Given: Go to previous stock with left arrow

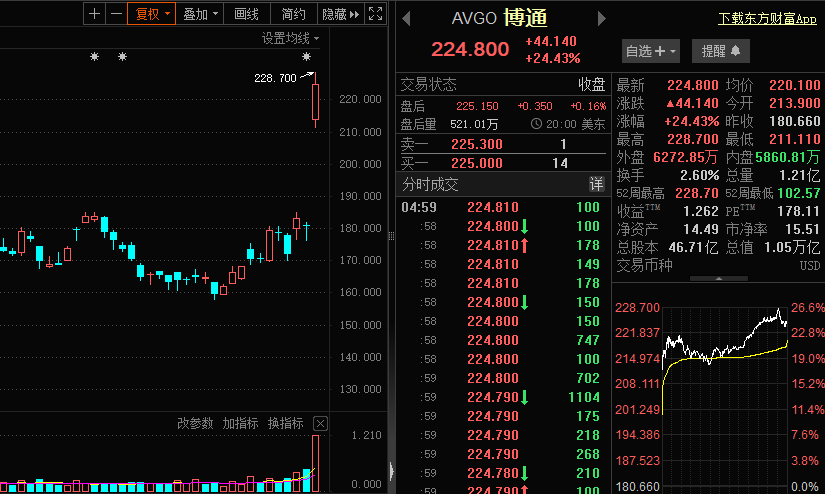Looking at the screenshot, I should tap(406, 19).
